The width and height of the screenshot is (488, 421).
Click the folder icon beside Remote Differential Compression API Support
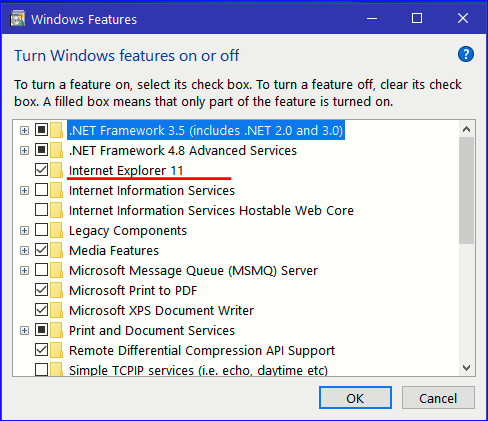57,350
